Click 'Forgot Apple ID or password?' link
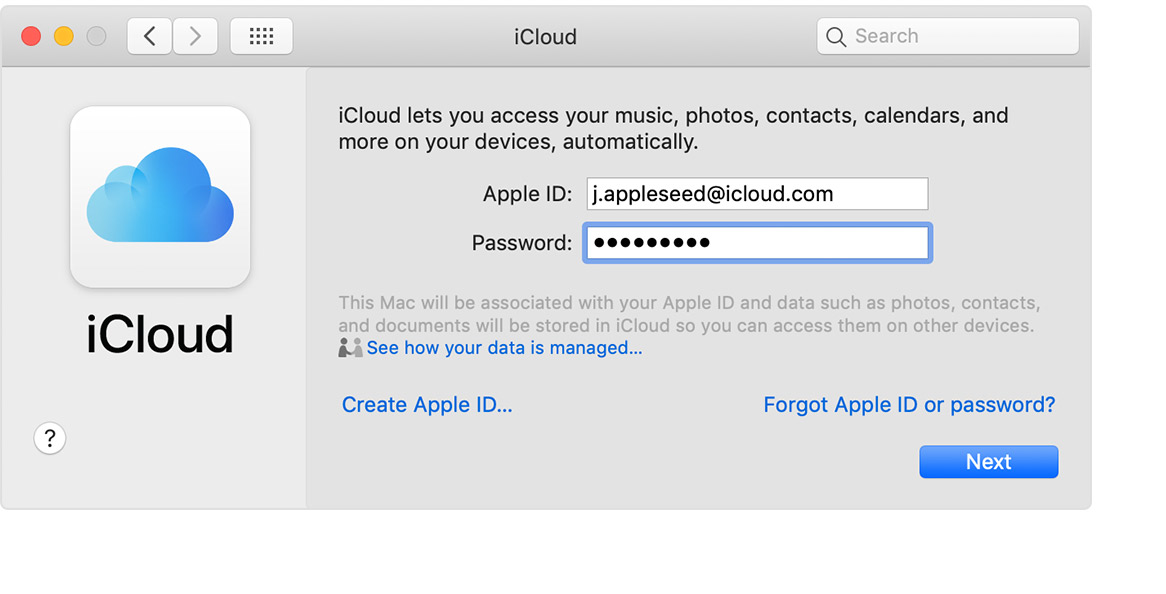 (x=909, y=405)
